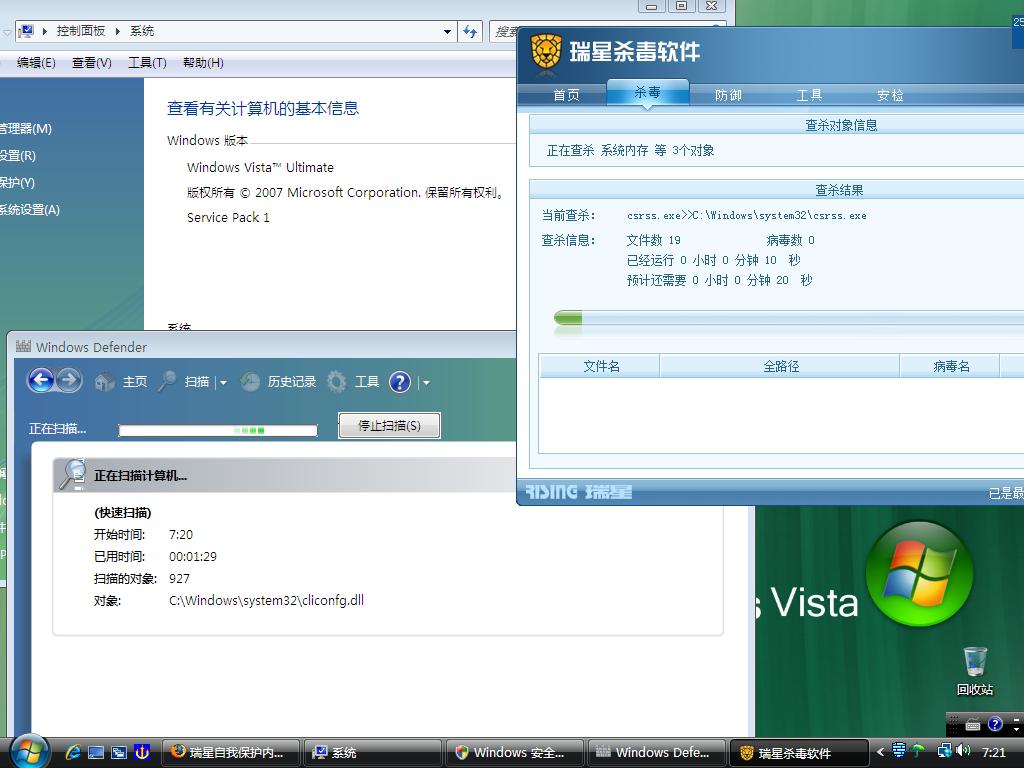The height and width of the screenshot is (768, 1024).
Task: Click the computer icon in the address bar
Action: 26,31
